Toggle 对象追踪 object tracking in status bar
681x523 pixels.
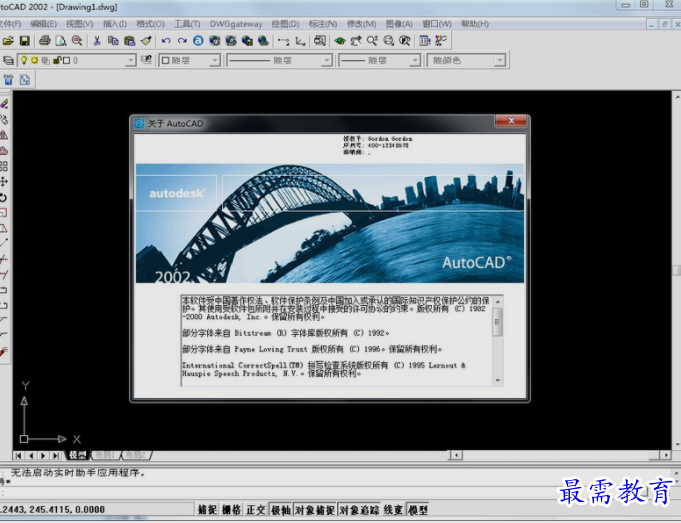coord(359,510)
